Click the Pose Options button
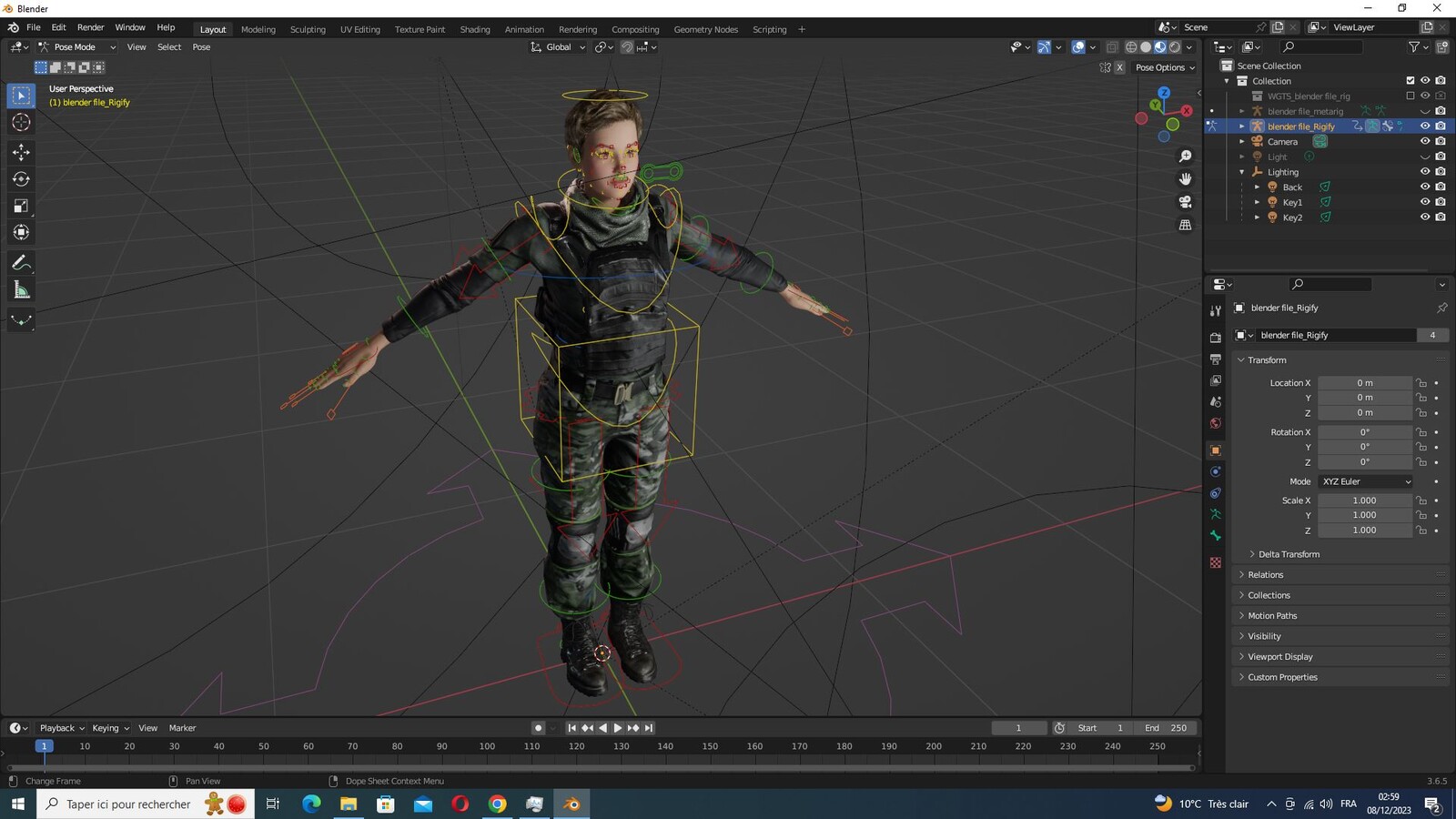Image resolution: width=1456 pixels, height=819 pixels. coord(1165,67)
